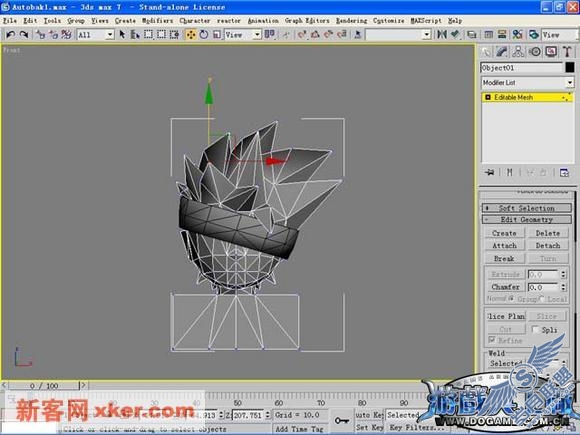Click the Pin Stack icon

[490, 172]
